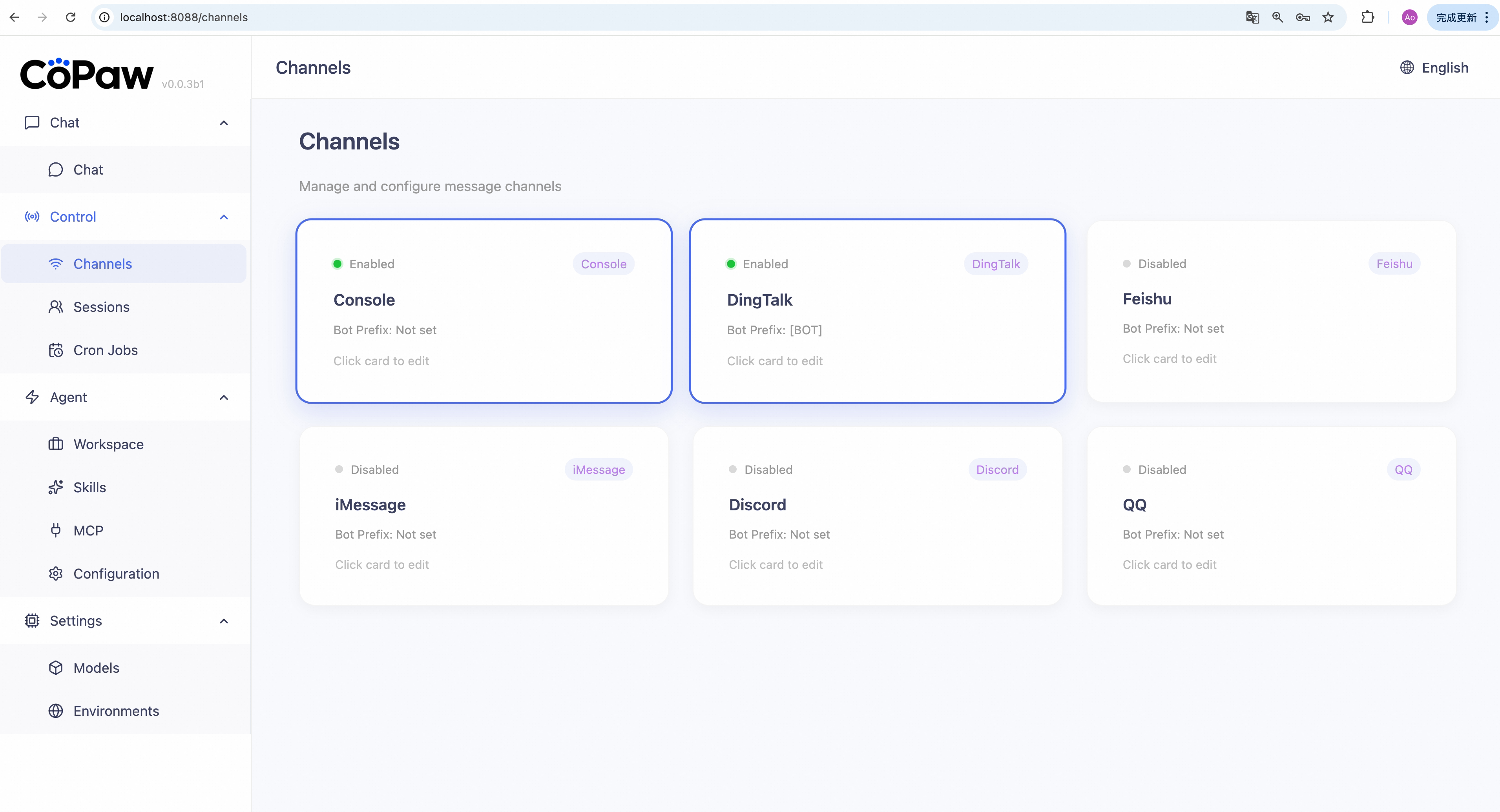The width and height of the screenshot is (1500, 812).
Task: Click the green Enabled dot on Console
Action: [337, 264]
